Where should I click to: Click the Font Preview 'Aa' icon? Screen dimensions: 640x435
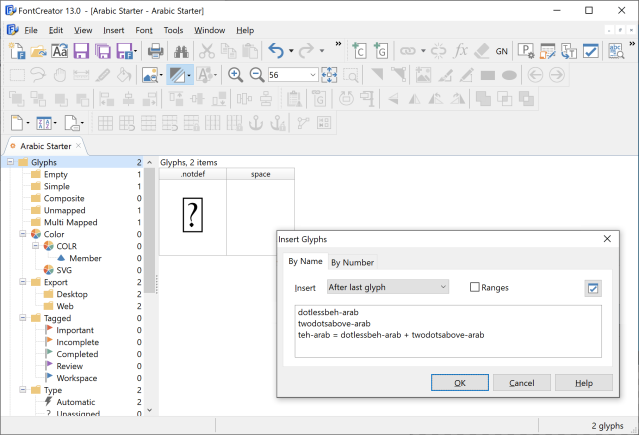[x=59, y=51]
